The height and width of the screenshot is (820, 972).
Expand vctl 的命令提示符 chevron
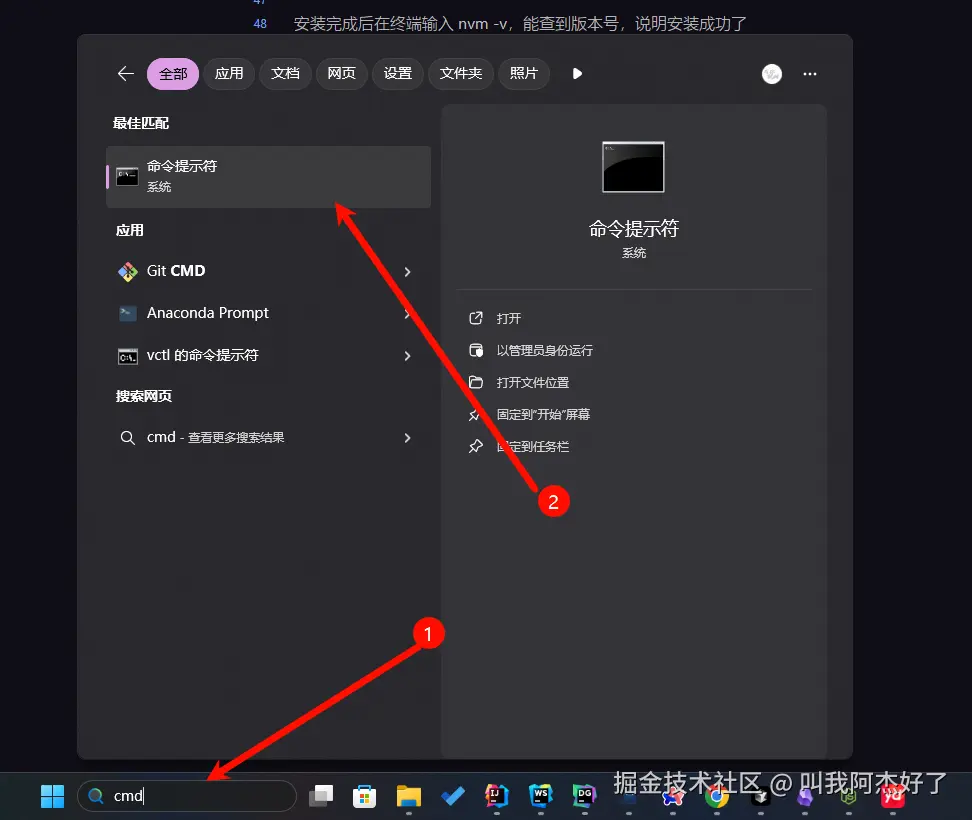407,356
